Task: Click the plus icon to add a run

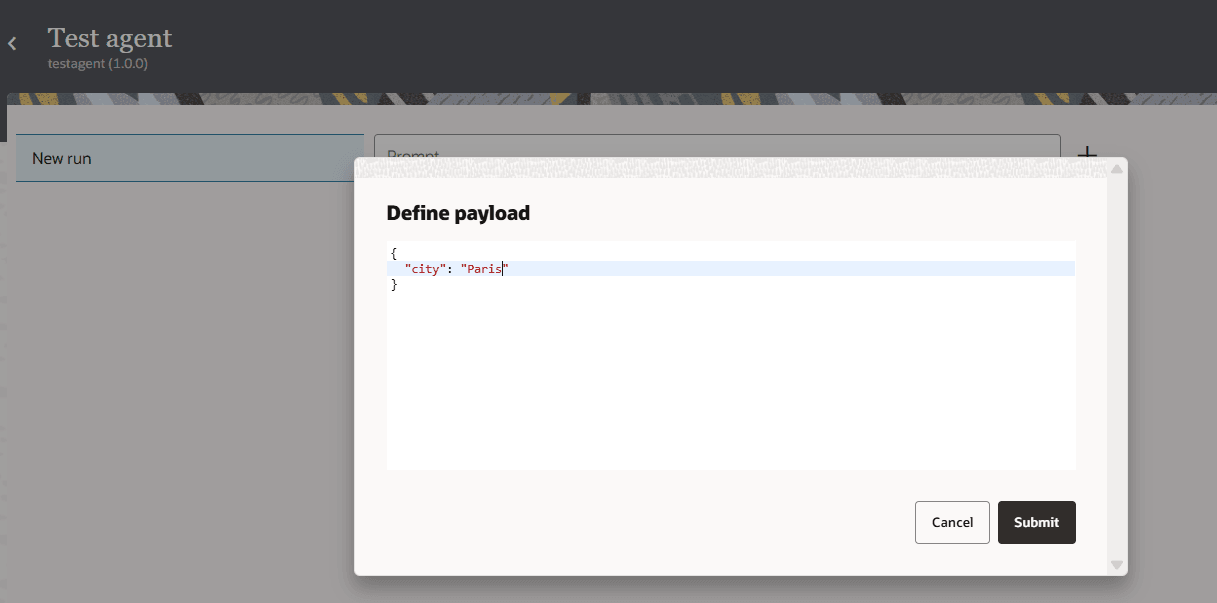Action: click(x=1087, y=155)
